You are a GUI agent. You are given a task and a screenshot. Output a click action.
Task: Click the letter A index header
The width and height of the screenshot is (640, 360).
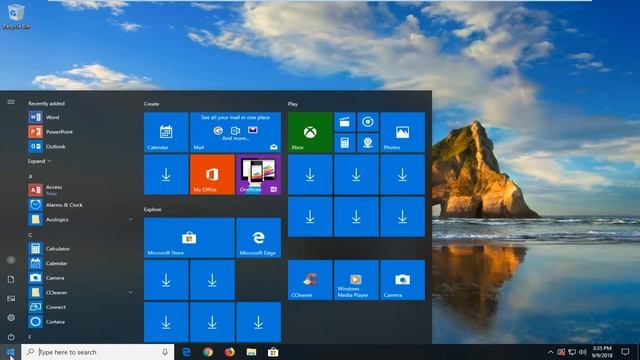30,176
